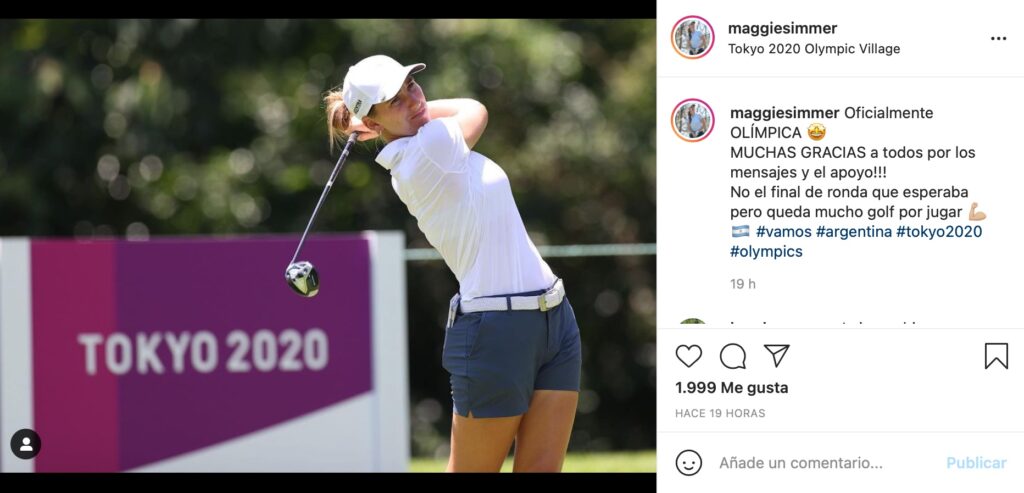Screen dimensions: 1024x493
Task: Open Tokyo 2020 Olympic Village location
Action: 814,49
